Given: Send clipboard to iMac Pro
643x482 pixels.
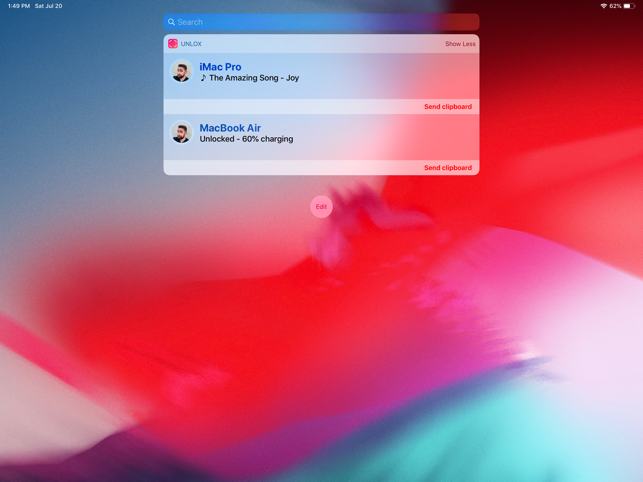Looking at the screenshot, I should 448,107.
